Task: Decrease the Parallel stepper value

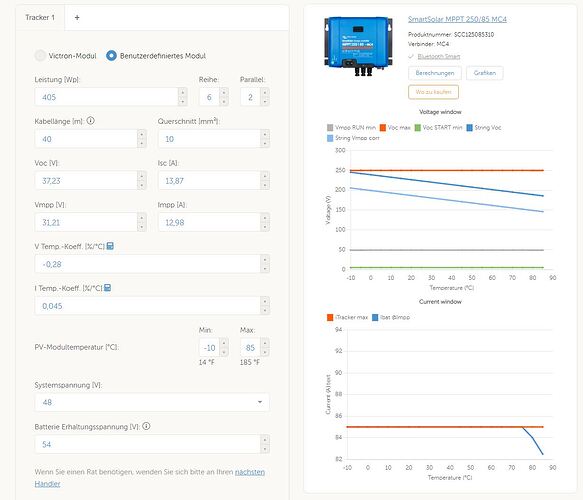Action: point(265,101)
